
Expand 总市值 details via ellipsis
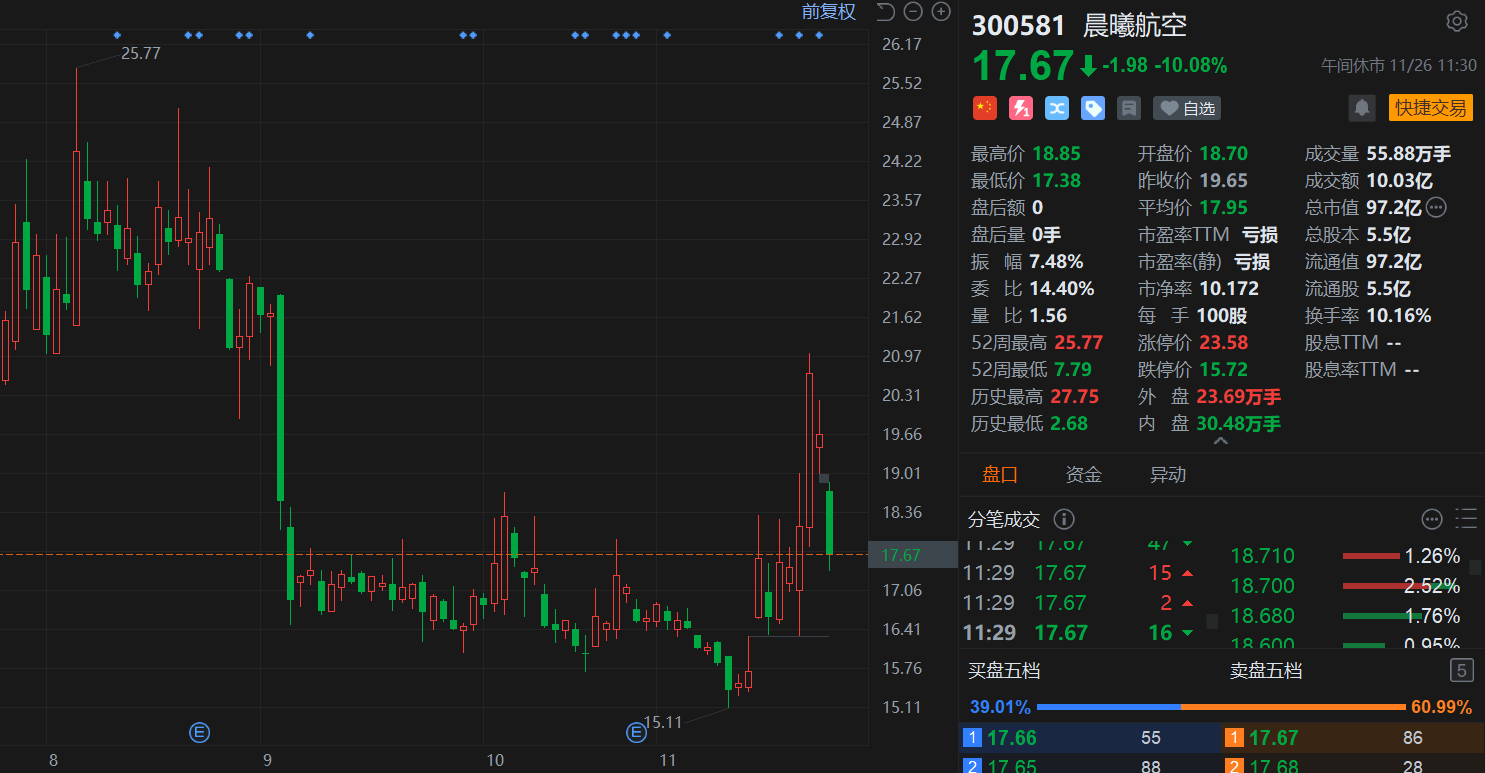[x=1436, y=207]
